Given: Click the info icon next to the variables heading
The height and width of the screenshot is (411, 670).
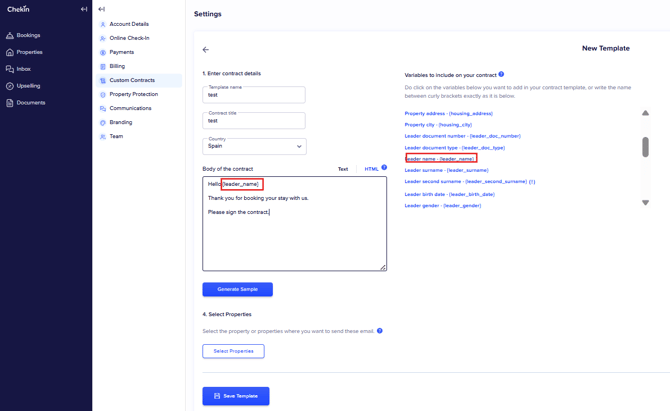Looking at the screenshot, I should (x=501, y=74).
